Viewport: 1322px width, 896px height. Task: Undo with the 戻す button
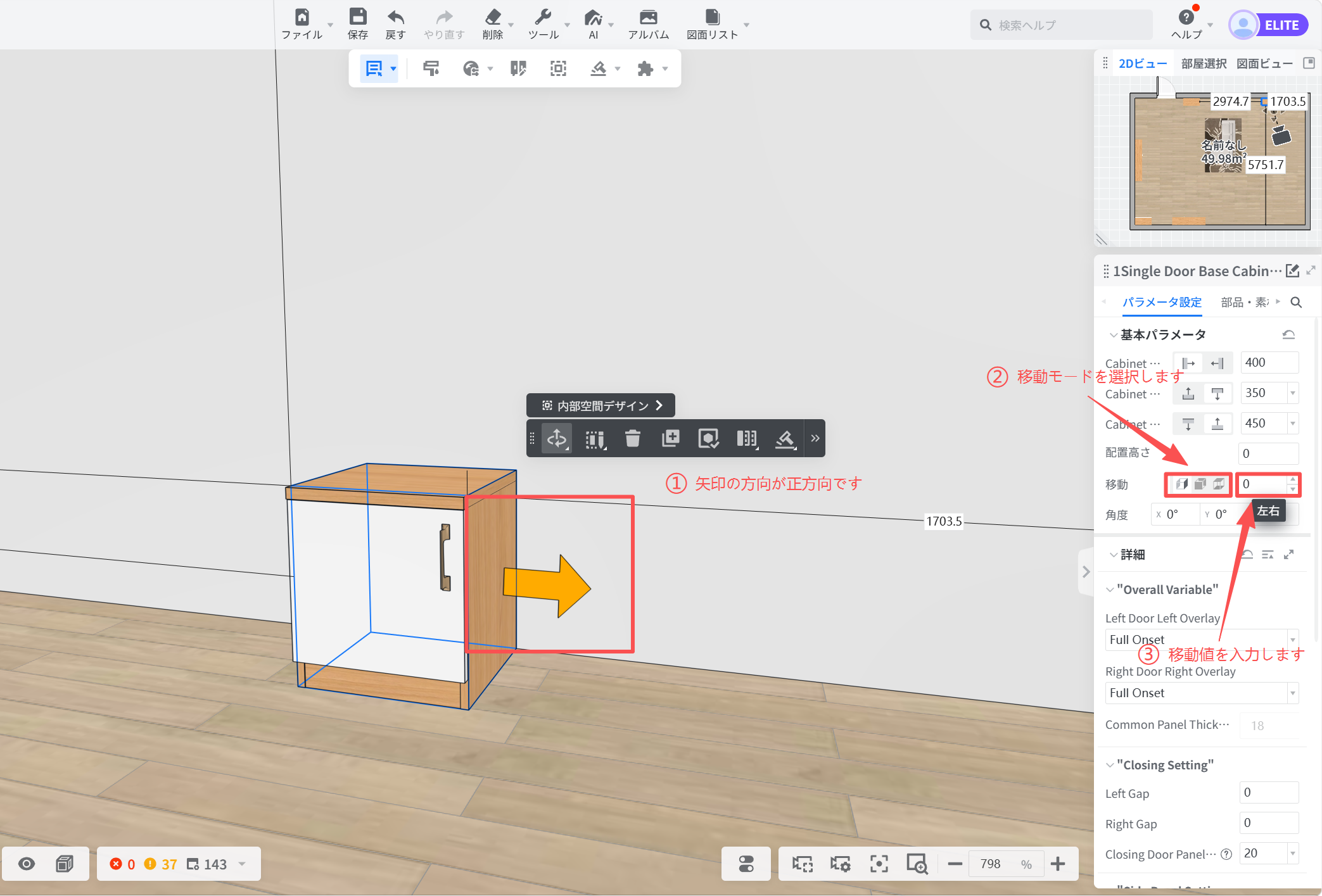[396, 24]
